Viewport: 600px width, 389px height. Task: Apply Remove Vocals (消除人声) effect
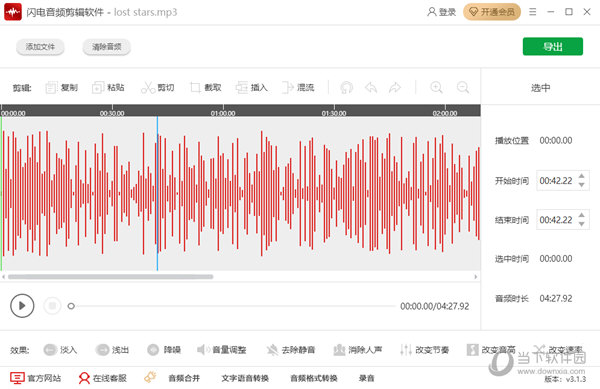click(x=357, y=350)
